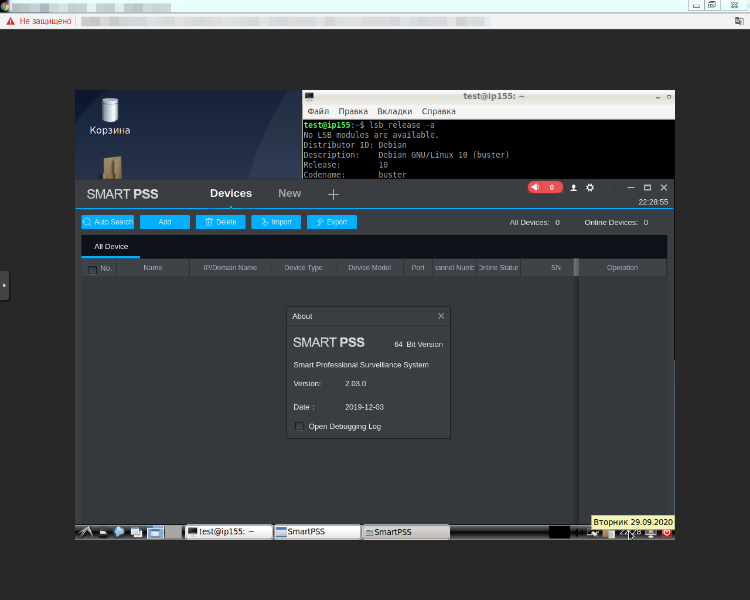Viewport: 750px width, 600px height.
Task: Click the red power button in tray
Action: click(x=666, y=533)
